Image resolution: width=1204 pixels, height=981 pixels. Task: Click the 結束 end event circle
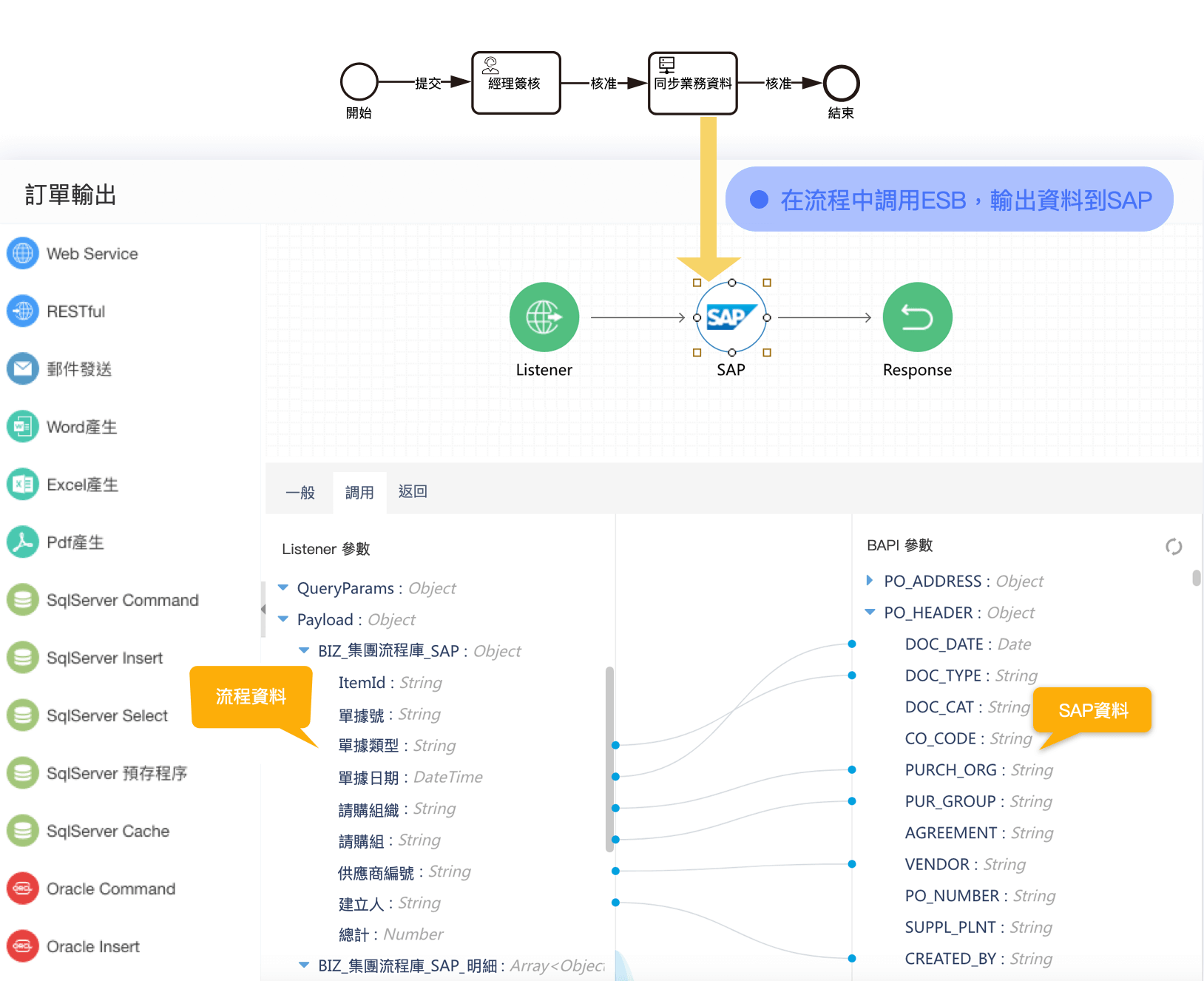[x=842, y=83]
